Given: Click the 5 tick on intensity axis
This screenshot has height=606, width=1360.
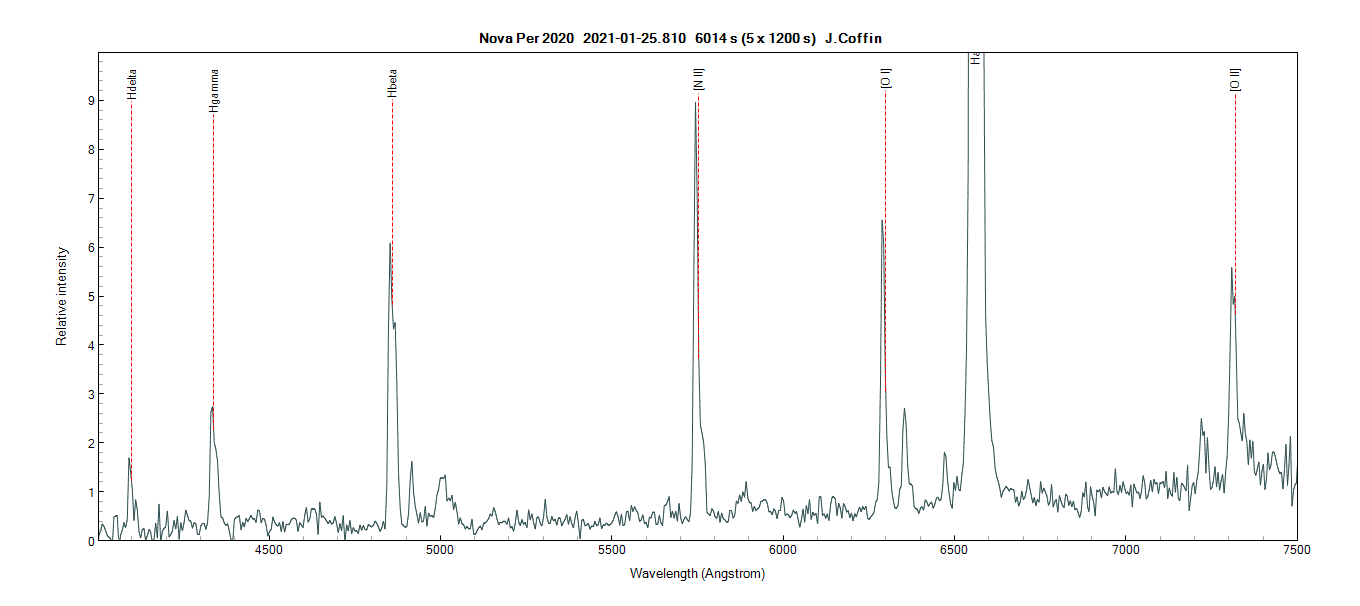Looking at the screenshot, I should 90,296.
